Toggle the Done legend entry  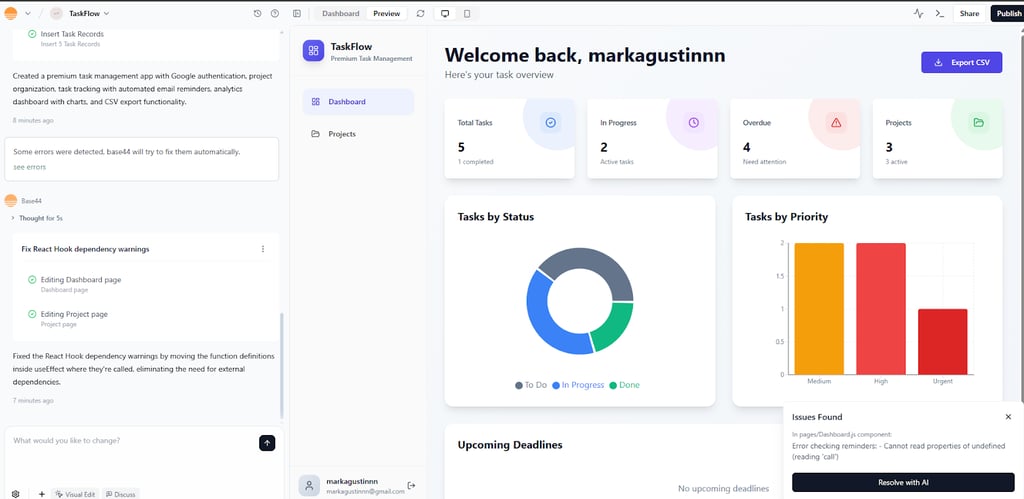point(624,385)
